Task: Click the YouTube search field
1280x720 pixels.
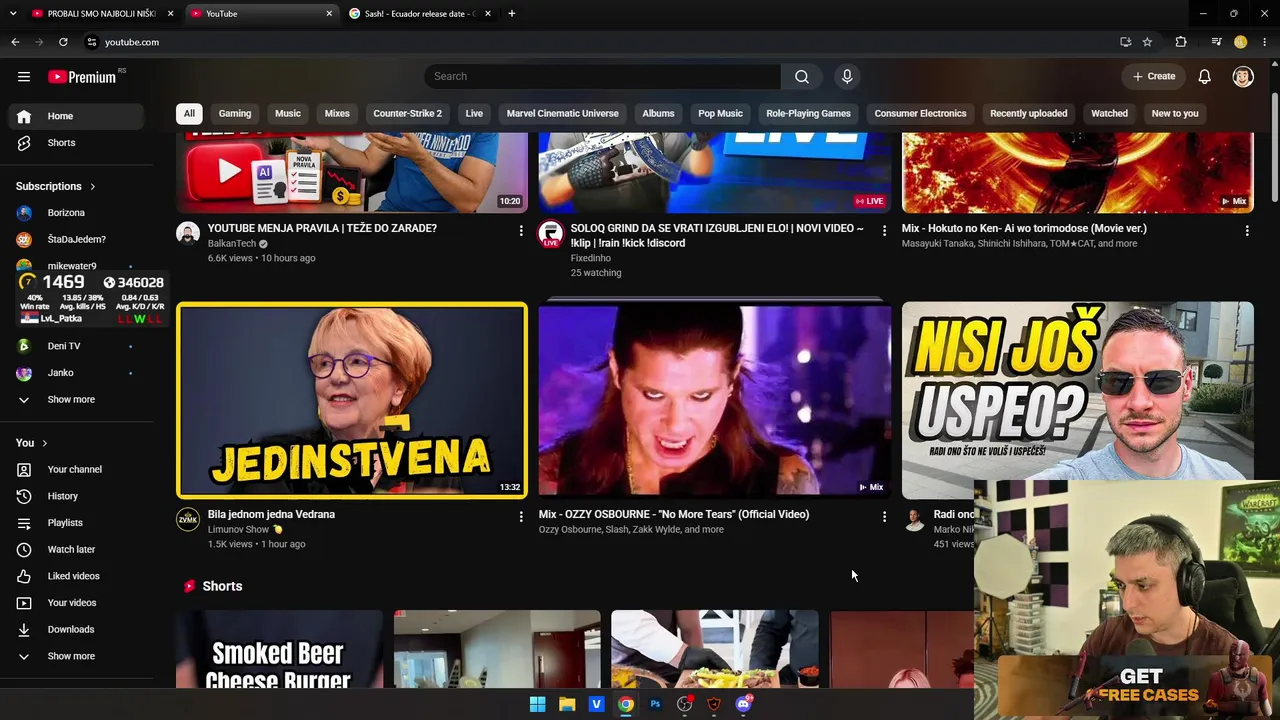Action: [x=603, y=76]
